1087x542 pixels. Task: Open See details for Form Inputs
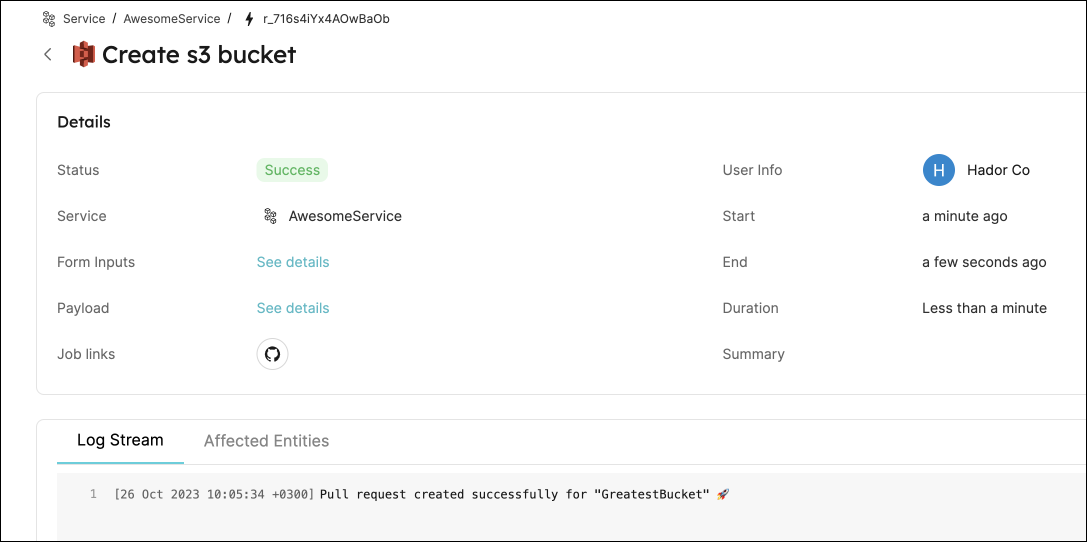[293, 262]
